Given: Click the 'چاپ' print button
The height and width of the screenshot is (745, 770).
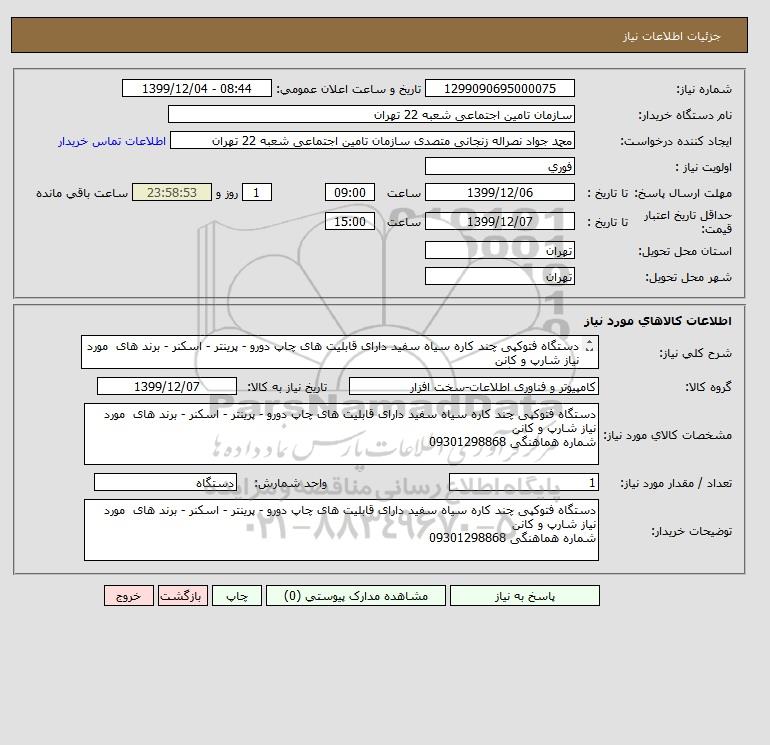Looking at the screenshot, I should (237, 596).
